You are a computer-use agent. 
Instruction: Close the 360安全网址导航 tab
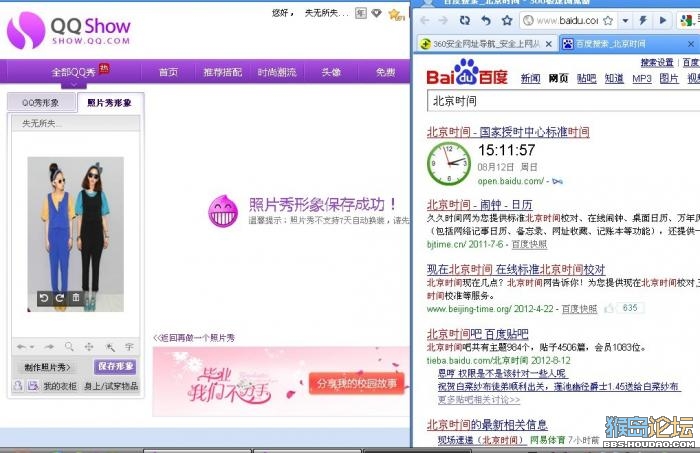[549, 44]
